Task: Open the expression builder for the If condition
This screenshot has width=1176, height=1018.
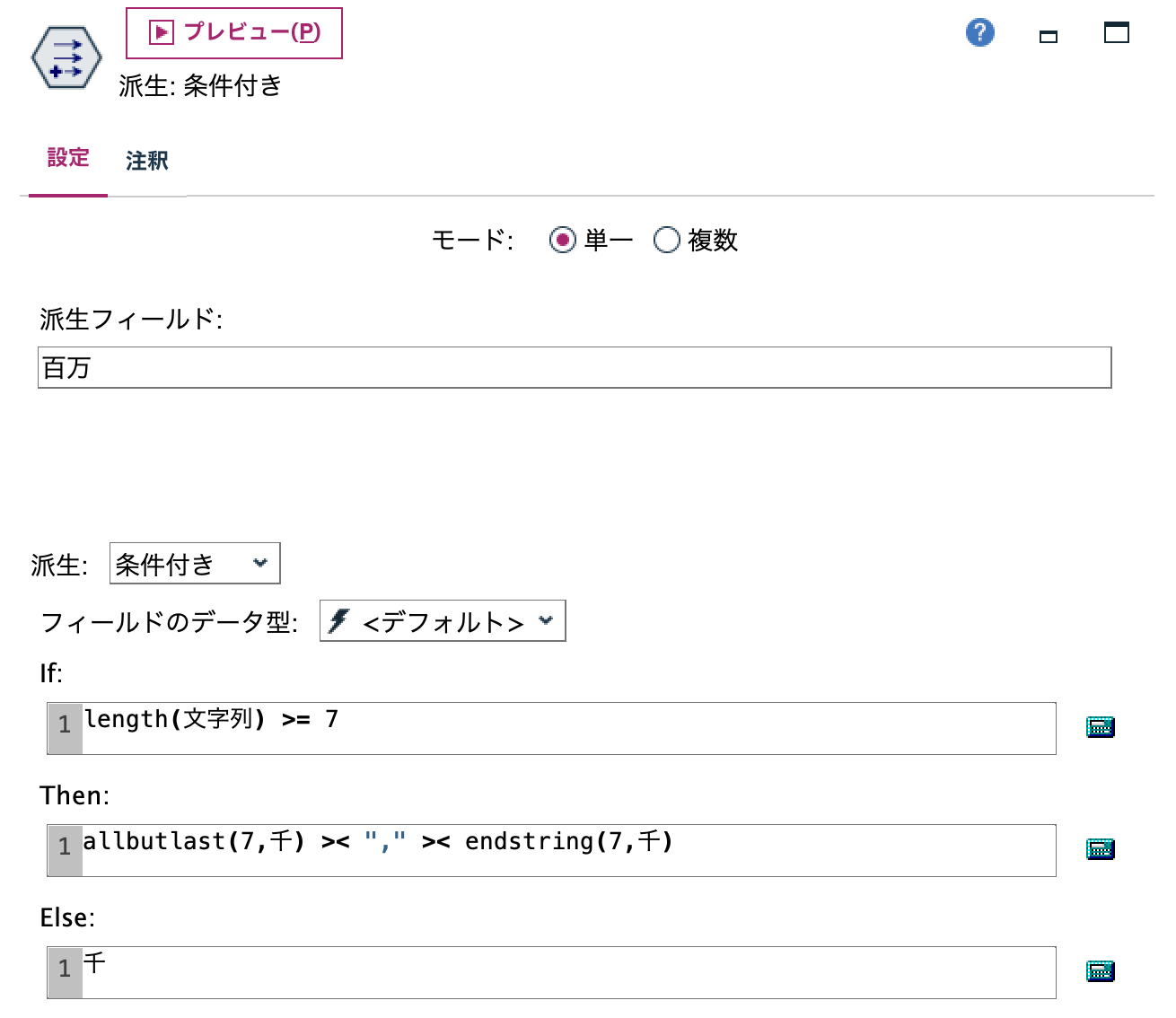Action: pos(1100,727)
